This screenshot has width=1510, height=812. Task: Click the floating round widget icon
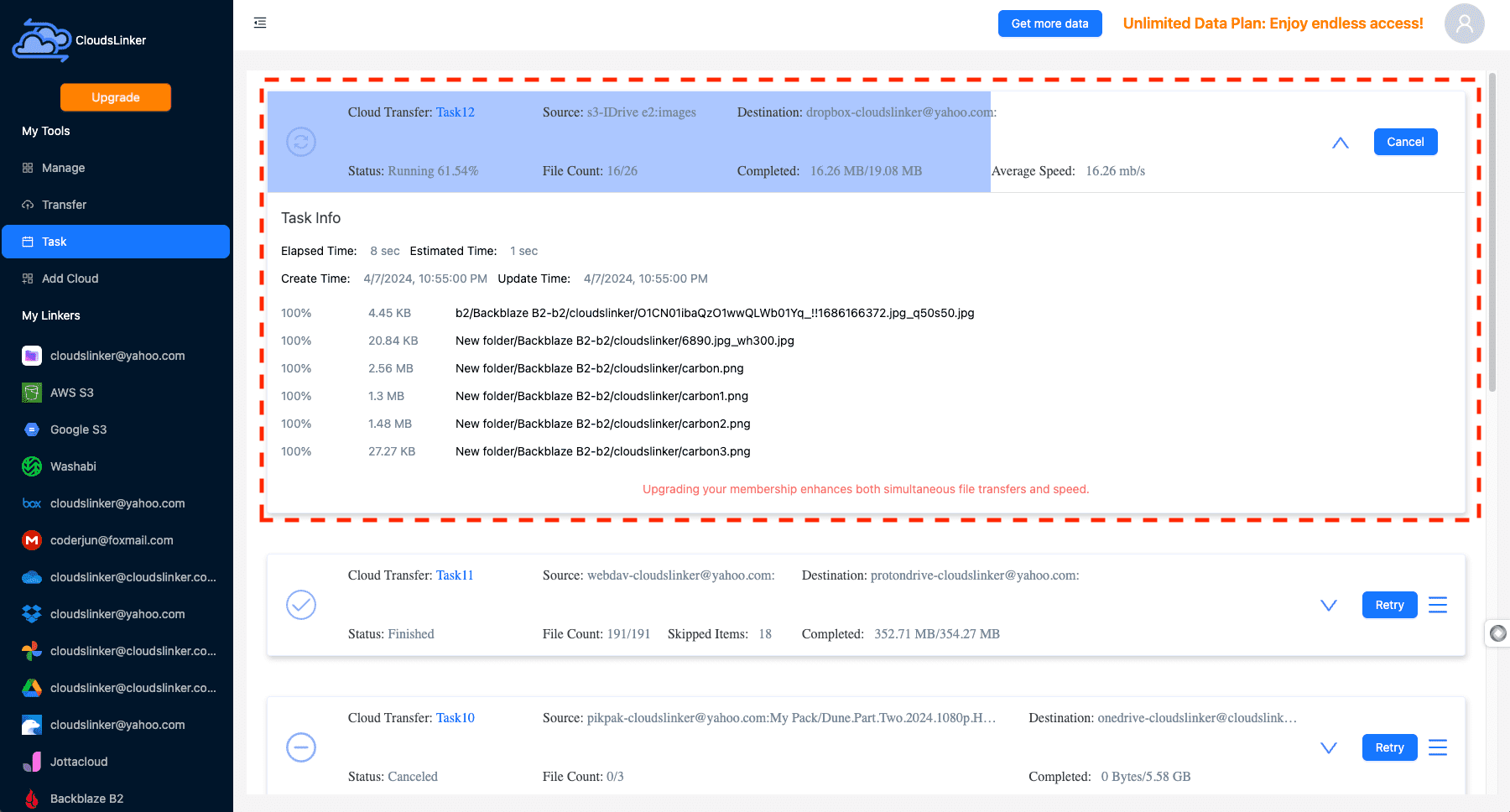(x=1498, y=633)
